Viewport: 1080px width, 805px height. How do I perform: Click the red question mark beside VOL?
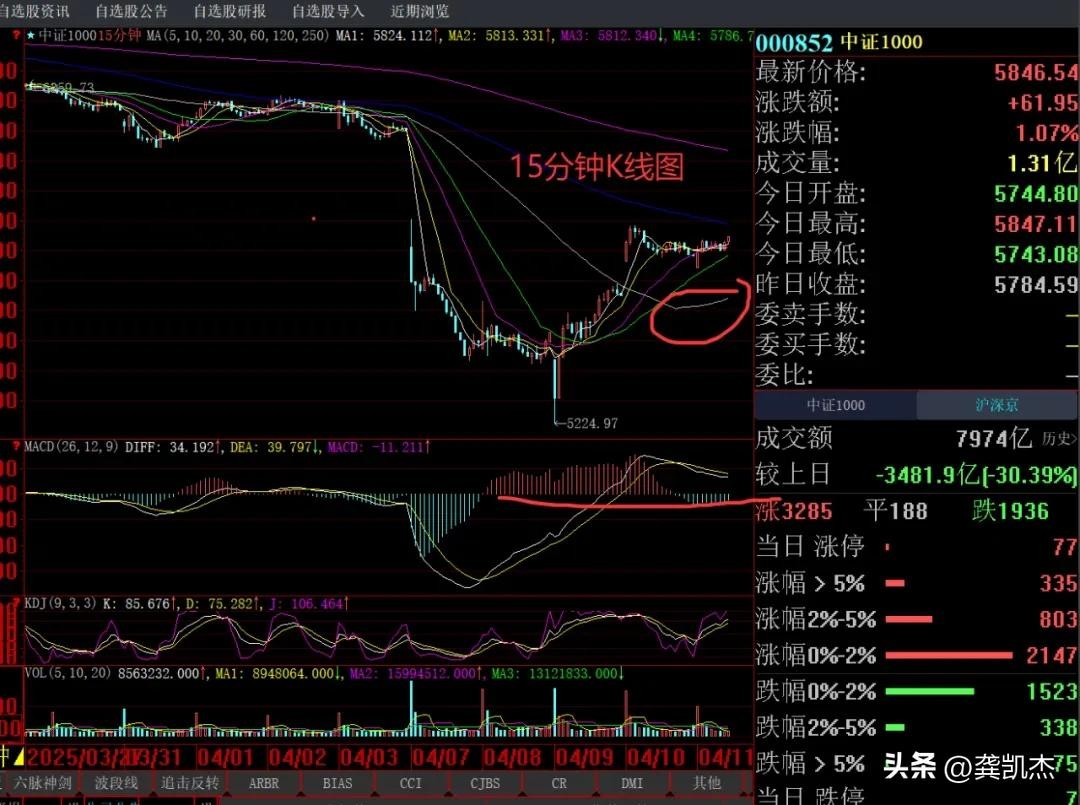[16, 674]
